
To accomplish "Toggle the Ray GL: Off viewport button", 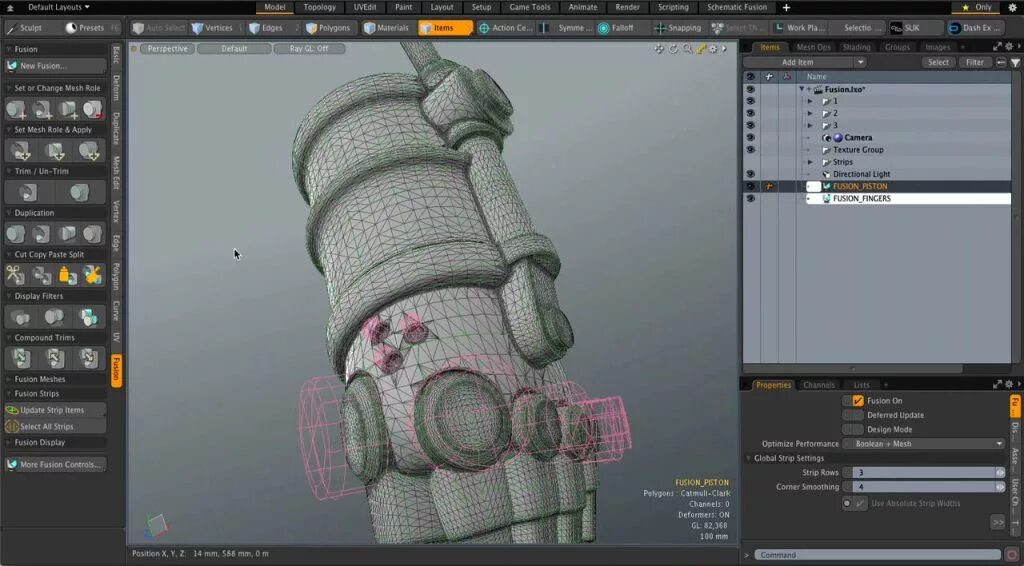I will (x=309, y=49).
